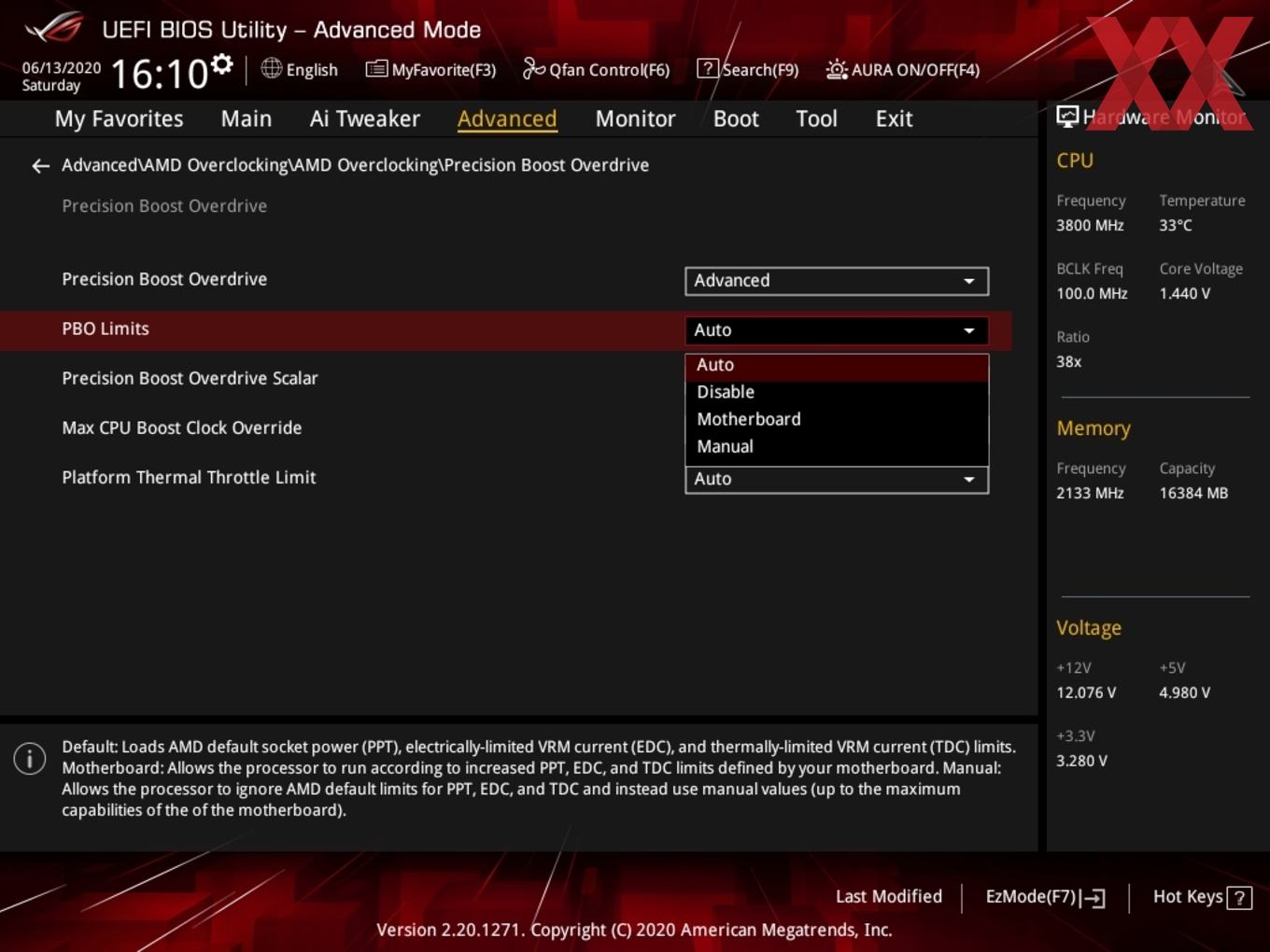1270x952 pixels.
Task: Open the Precision Boost Overdrive Advanced dropdown
Action: pos(837,281)
